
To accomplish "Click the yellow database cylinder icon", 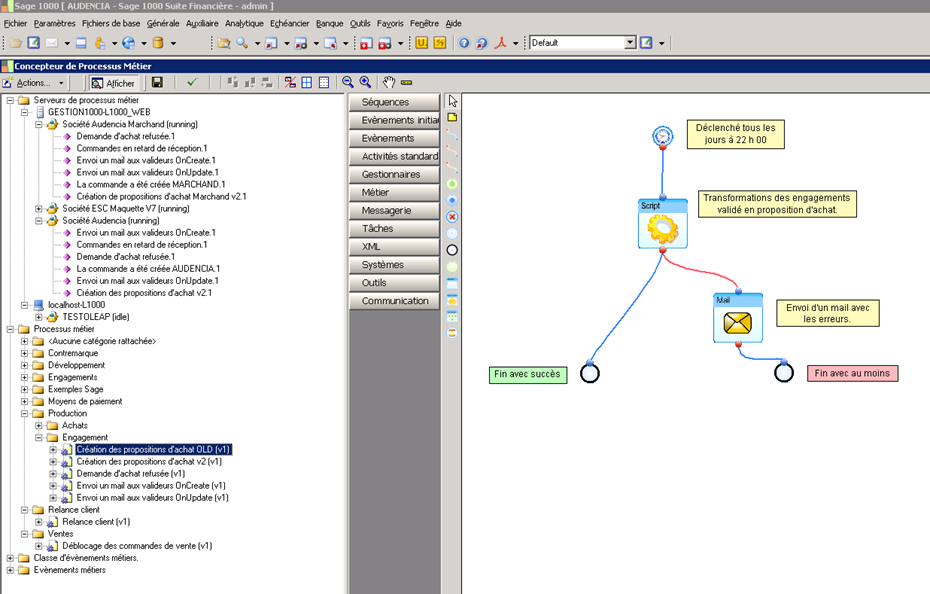I will [158, 43].
